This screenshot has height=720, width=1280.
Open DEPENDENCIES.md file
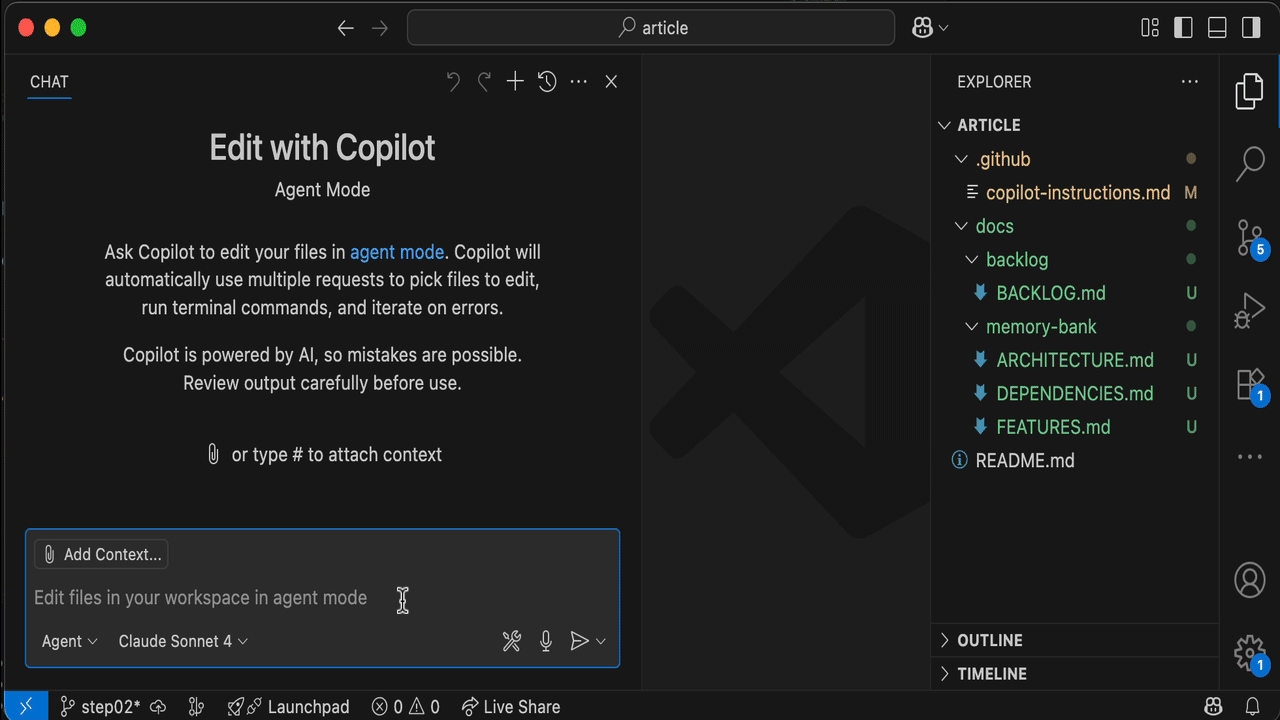[1074, 394]
